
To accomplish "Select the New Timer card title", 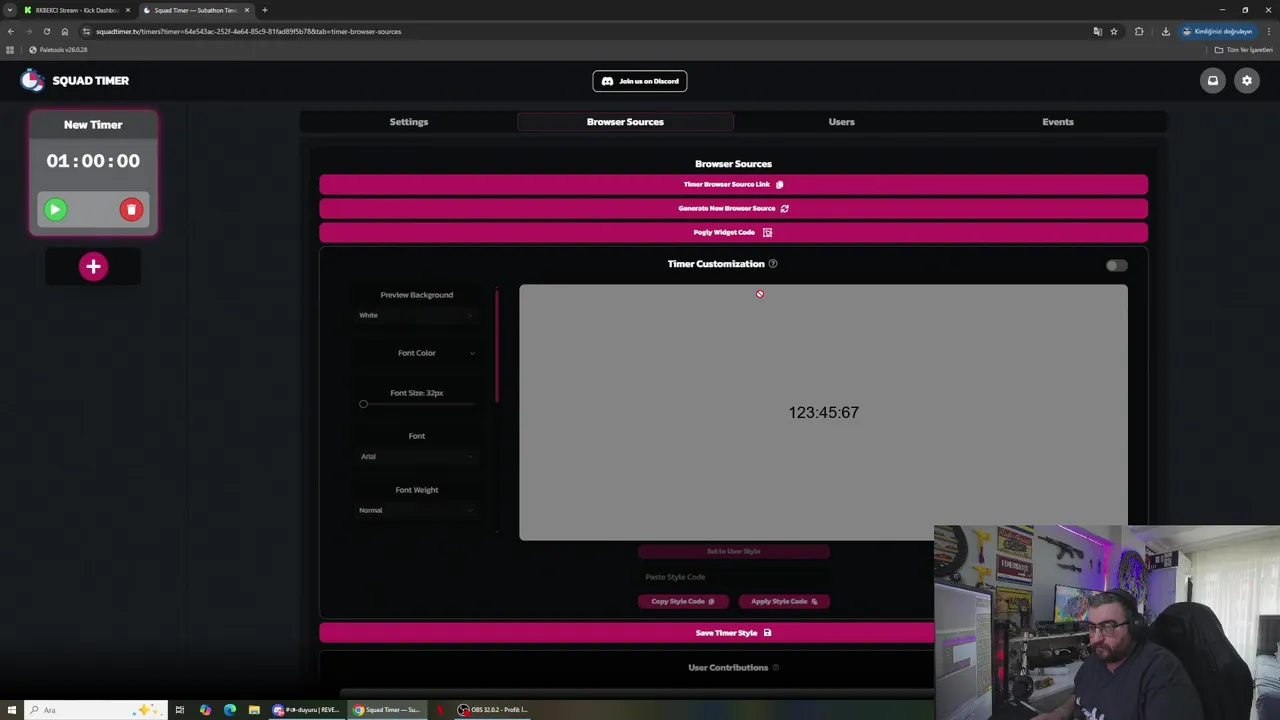I will pos(93,125).
